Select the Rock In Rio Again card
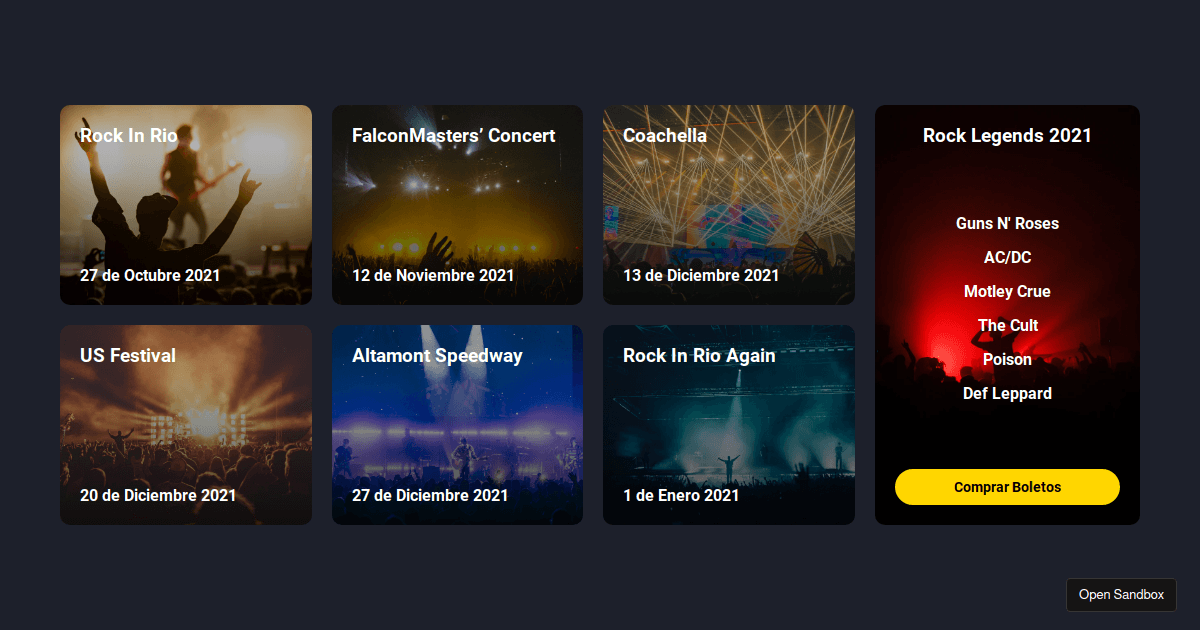The image size is (1200, 630). point(728,425)
